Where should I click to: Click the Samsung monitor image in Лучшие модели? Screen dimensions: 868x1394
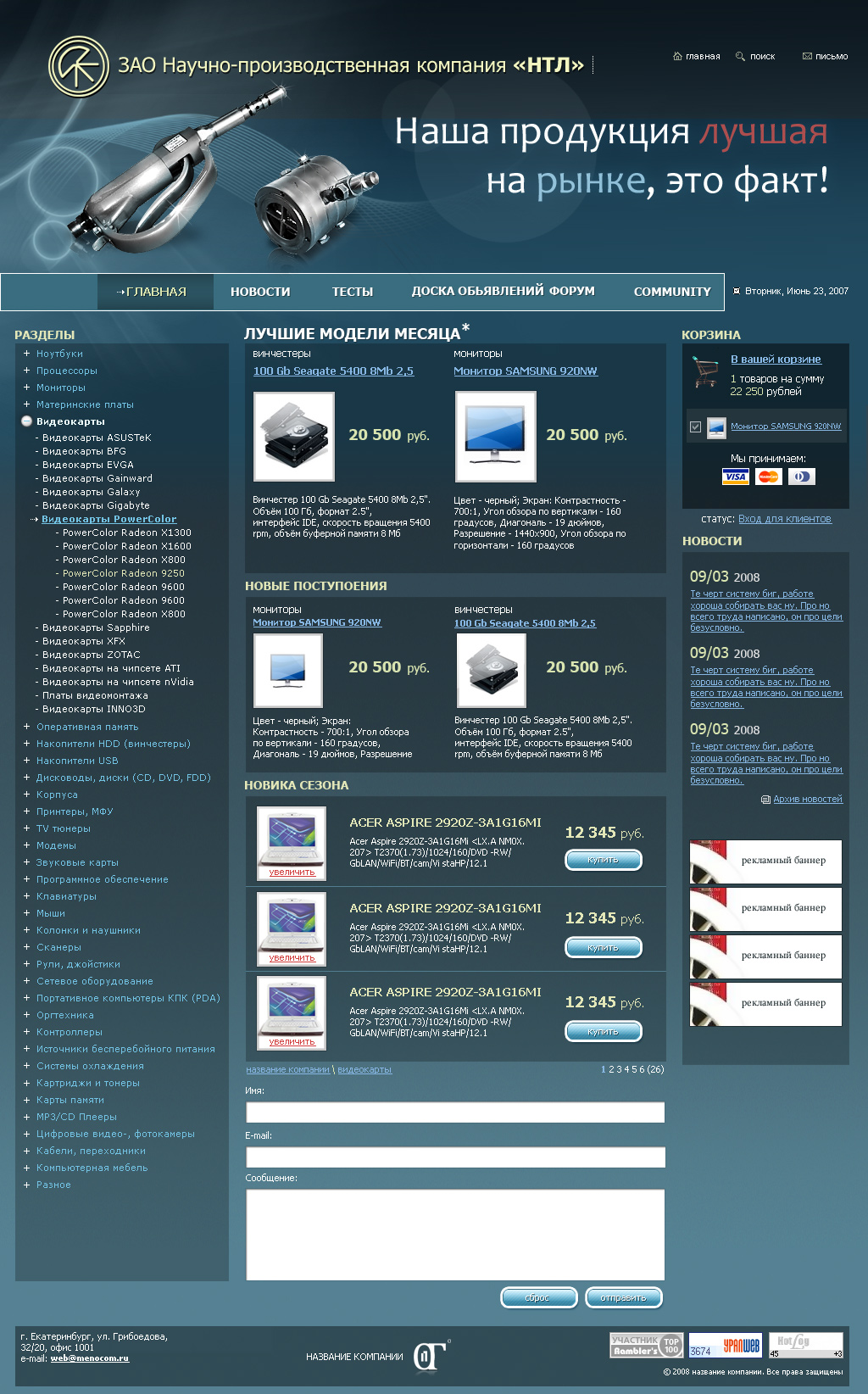coord(496,437)
